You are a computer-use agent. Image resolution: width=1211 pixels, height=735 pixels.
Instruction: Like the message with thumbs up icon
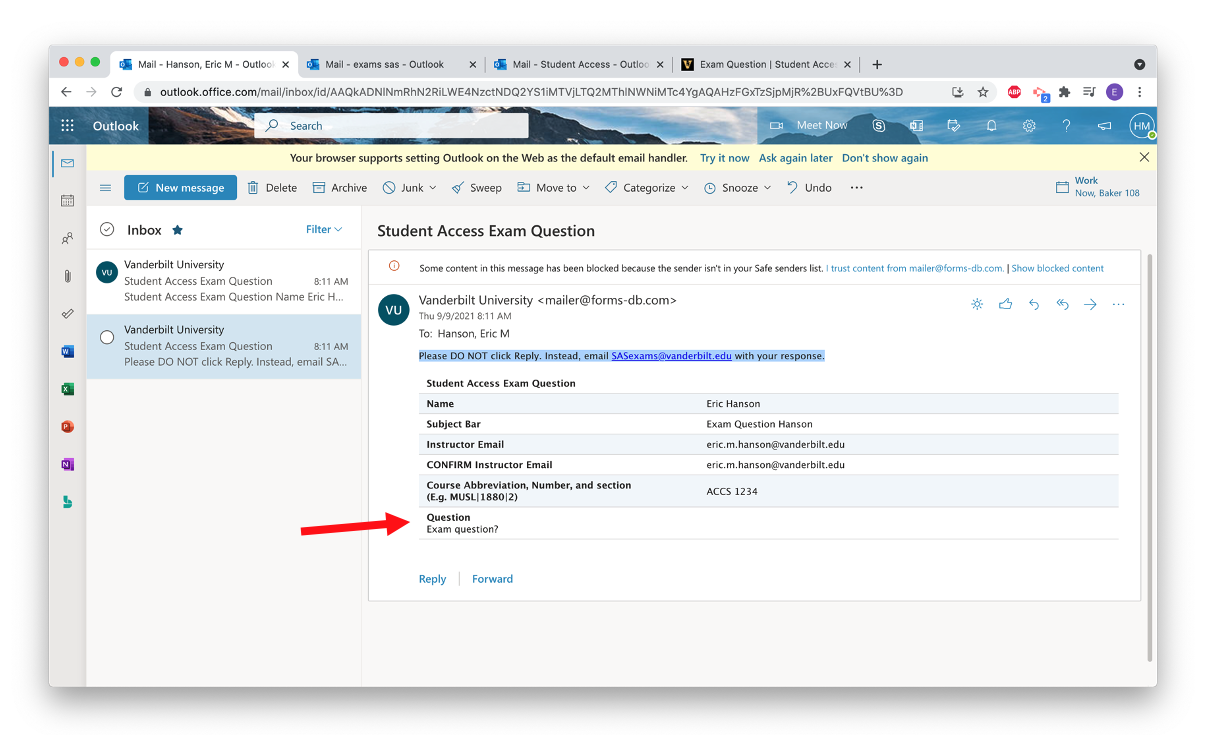(1005, 304)
